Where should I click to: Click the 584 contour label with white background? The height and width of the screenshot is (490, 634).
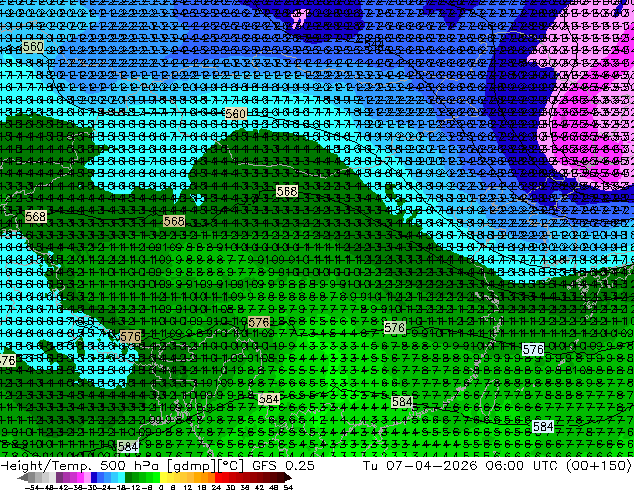pyautogui.click(x=543, y=427)
